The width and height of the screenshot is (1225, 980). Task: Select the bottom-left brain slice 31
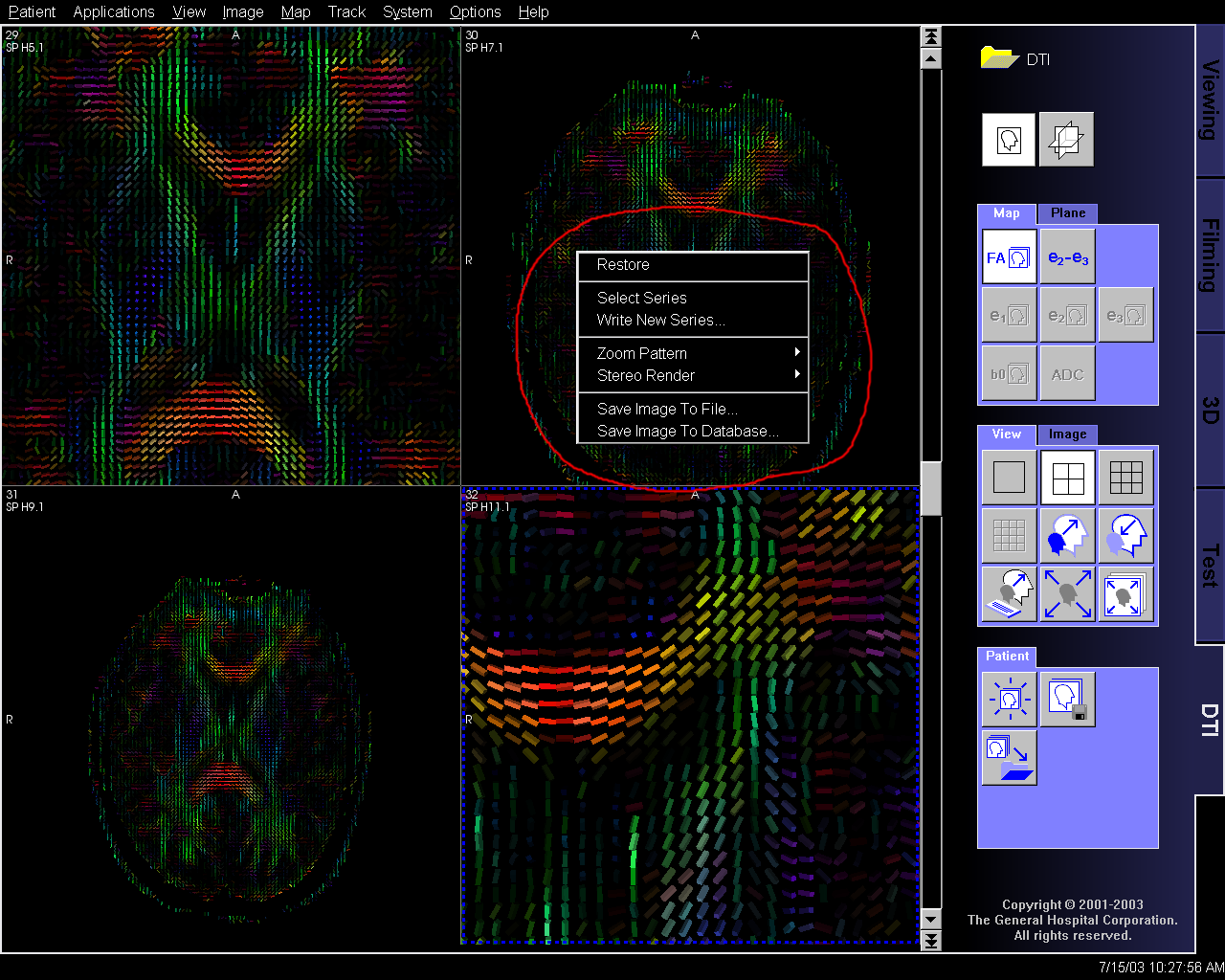[230, 716]
